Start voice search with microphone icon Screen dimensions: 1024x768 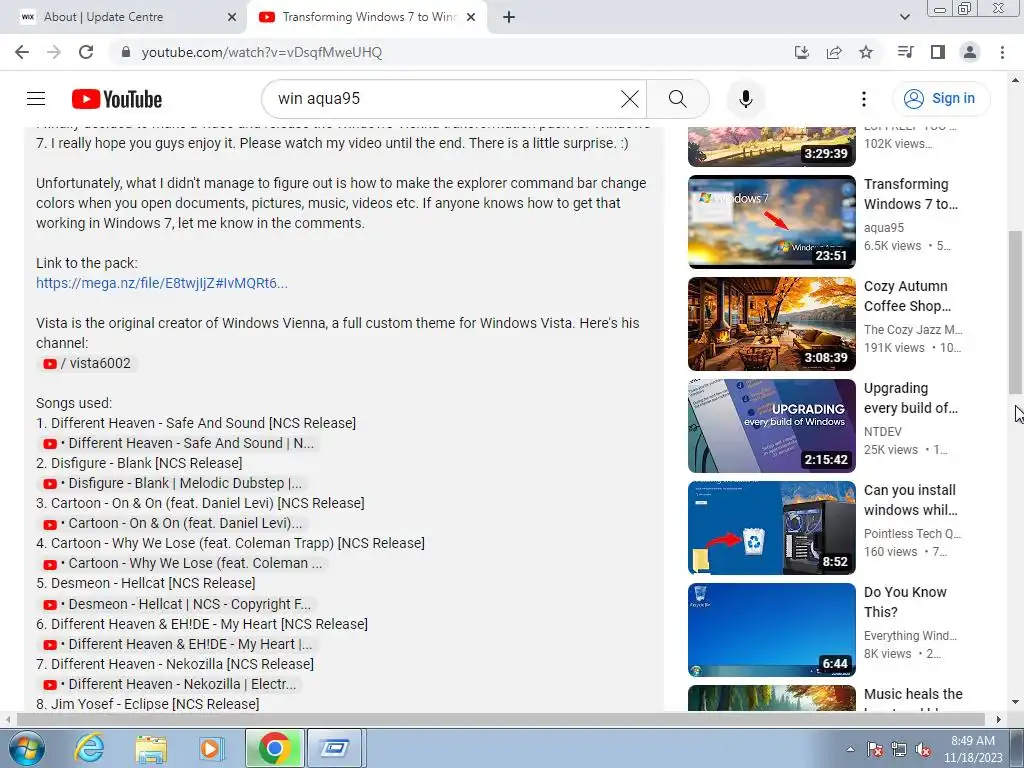[x=746, y=99]
